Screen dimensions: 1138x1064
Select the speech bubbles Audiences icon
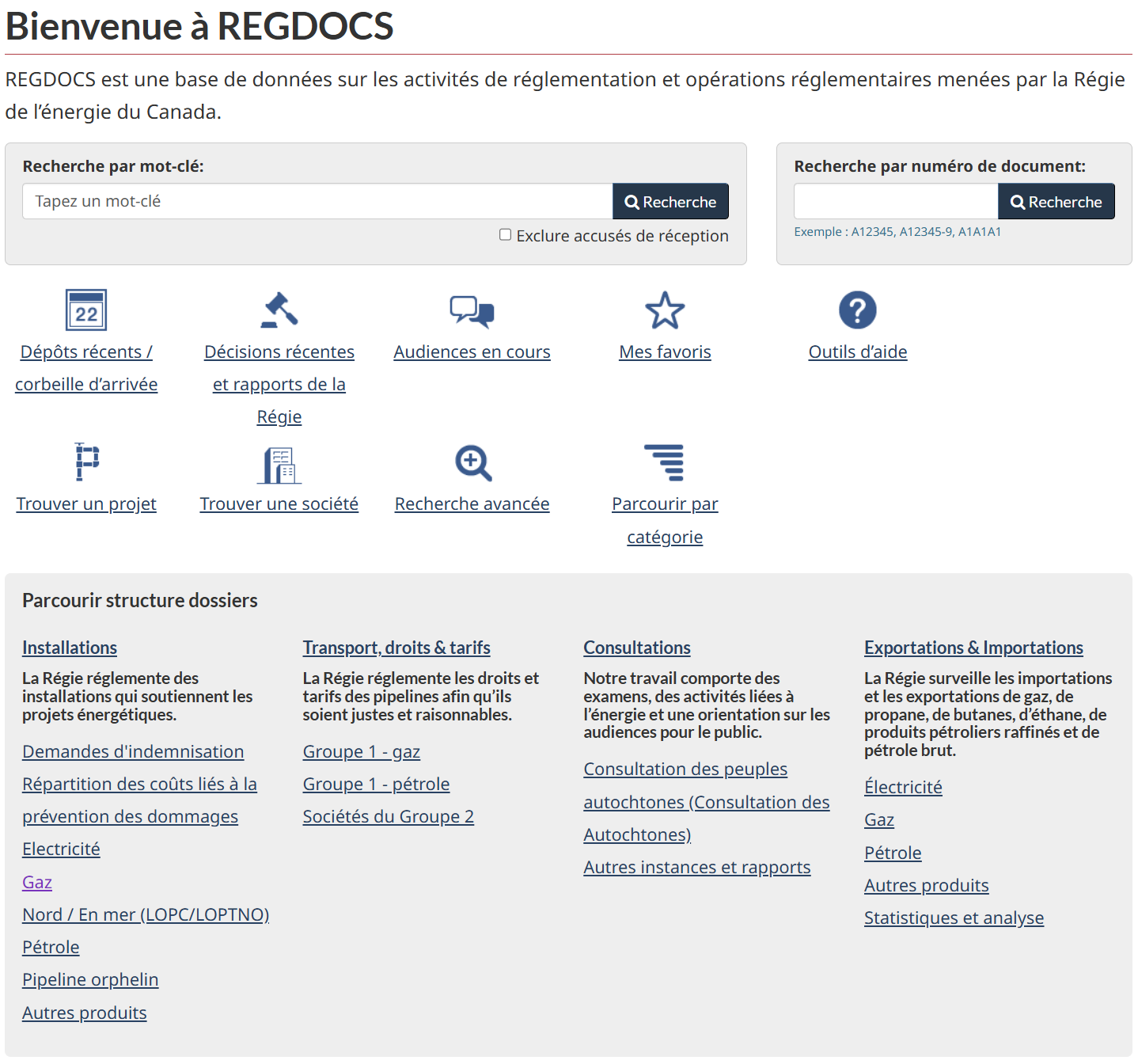472,311
